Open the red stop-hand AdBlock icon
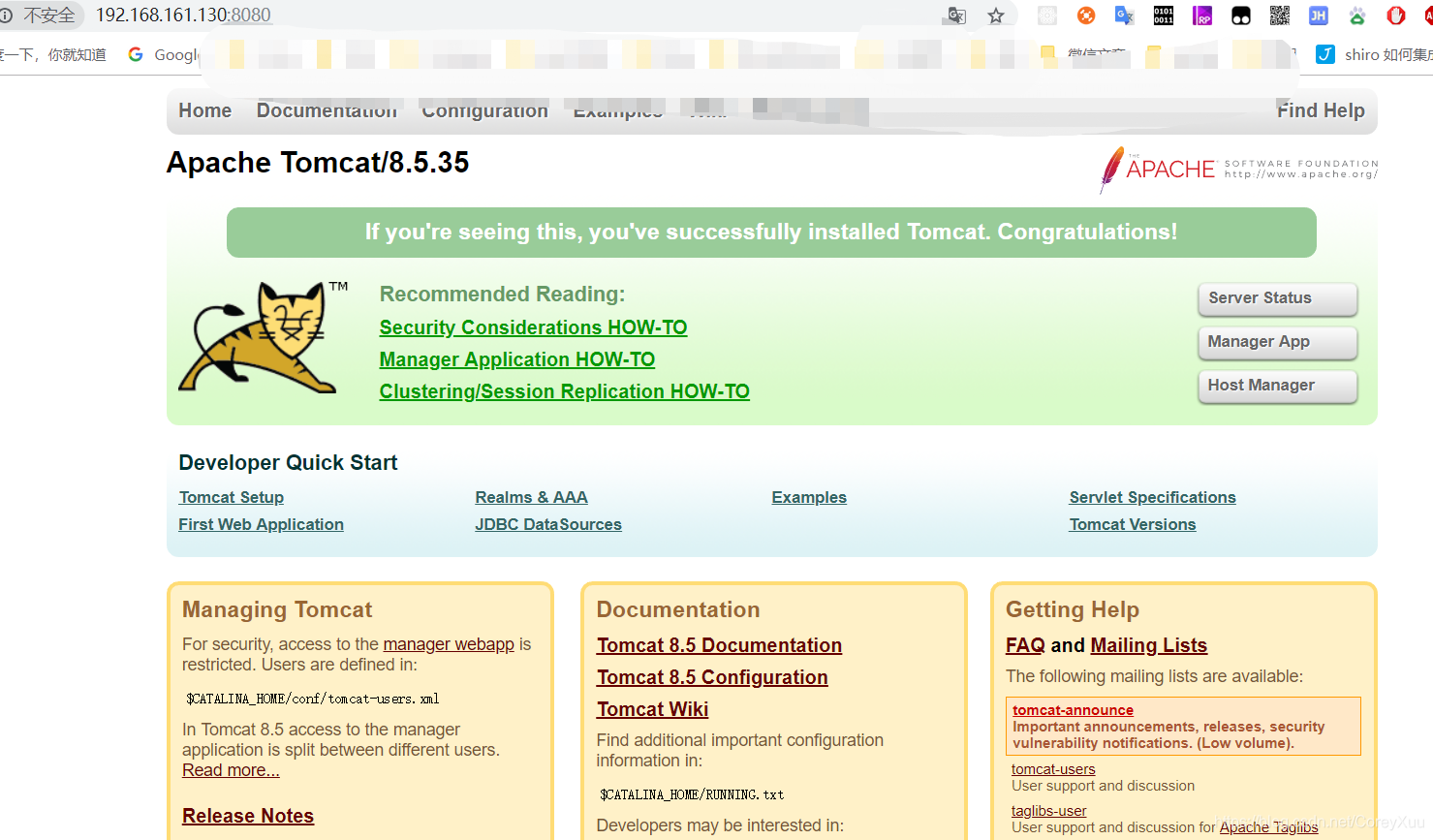 tap(1396, 16)
